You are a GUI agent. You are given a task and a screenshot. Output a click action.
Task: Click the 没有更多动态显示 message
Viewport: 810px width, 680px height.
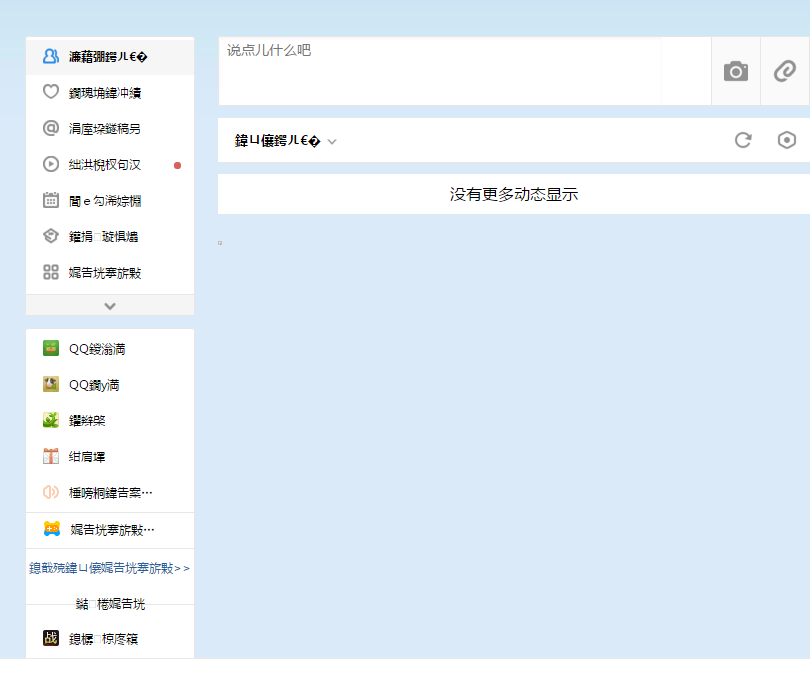click(513, 194)
